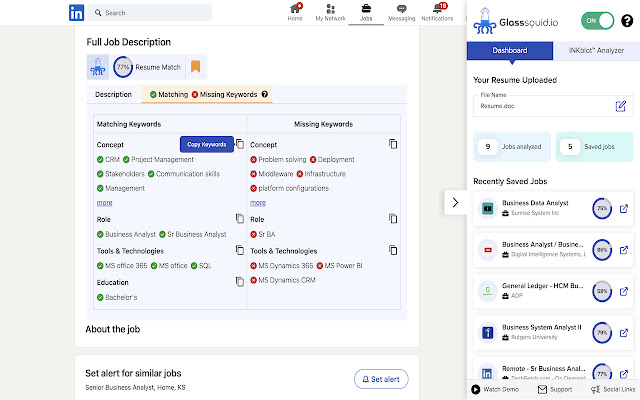
Task: Switch to the Description tab
Action: click(113, 94)
